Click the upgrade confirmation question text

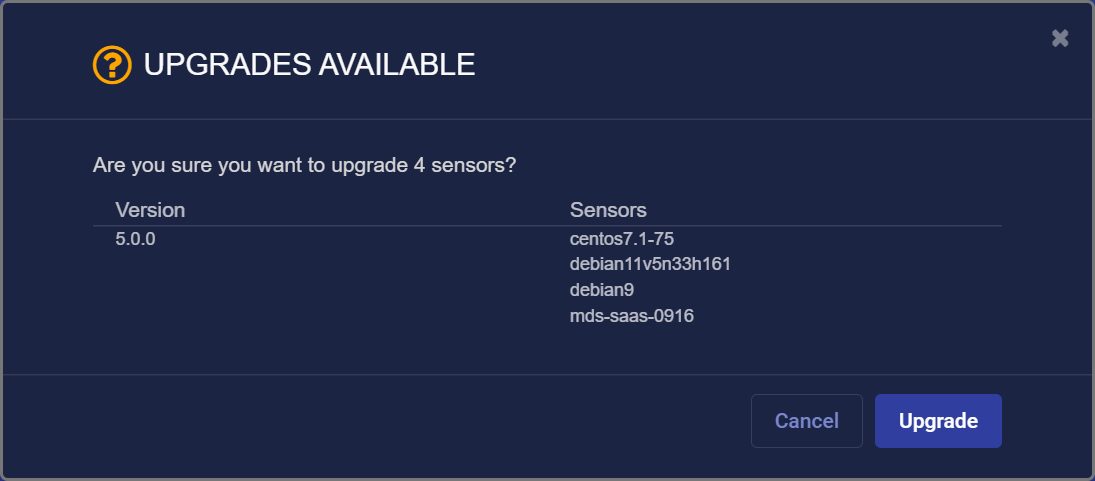pos(304,165)
